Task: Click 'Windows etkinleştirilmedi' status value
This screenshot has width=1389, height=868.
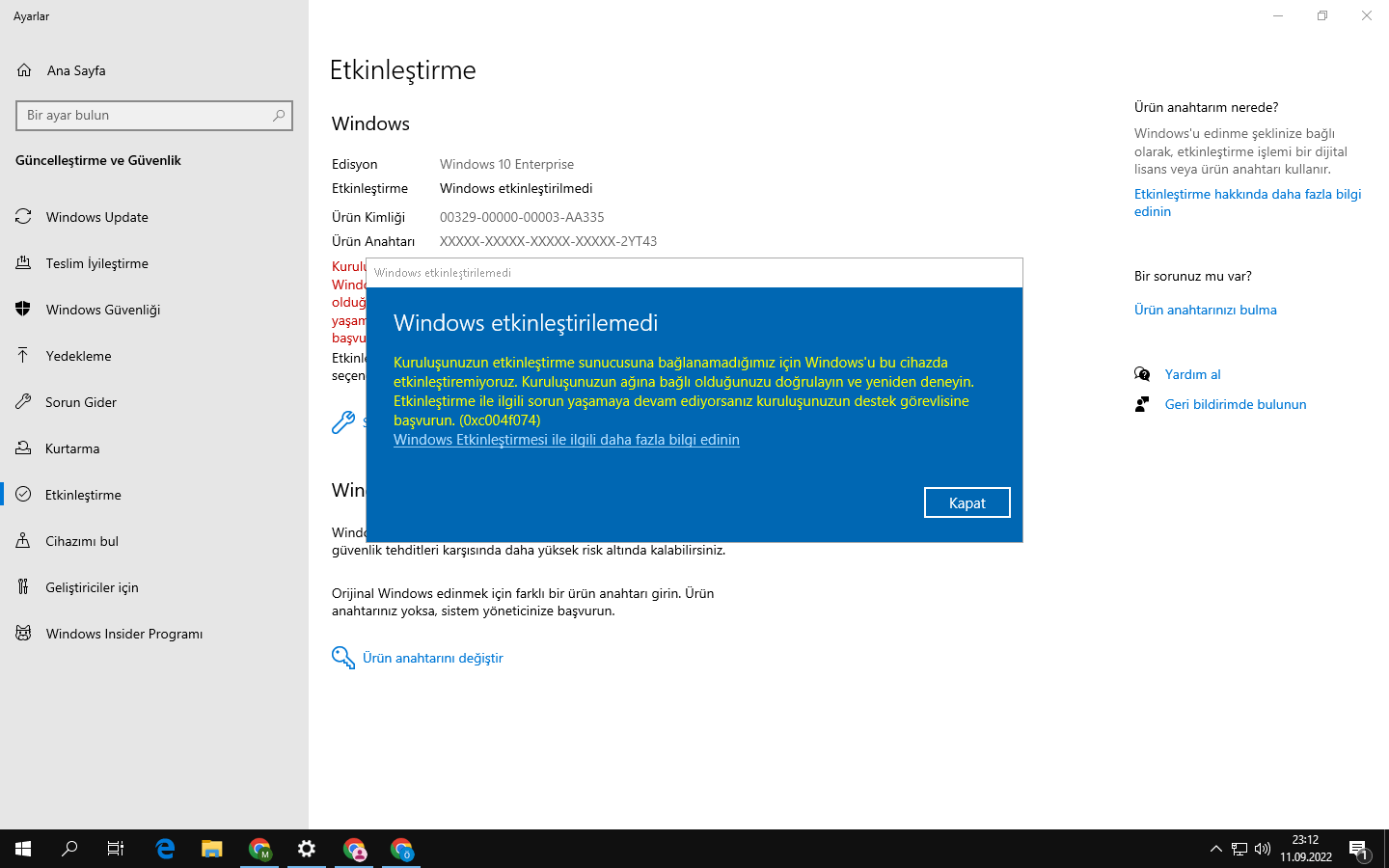Action: point(516,188)
